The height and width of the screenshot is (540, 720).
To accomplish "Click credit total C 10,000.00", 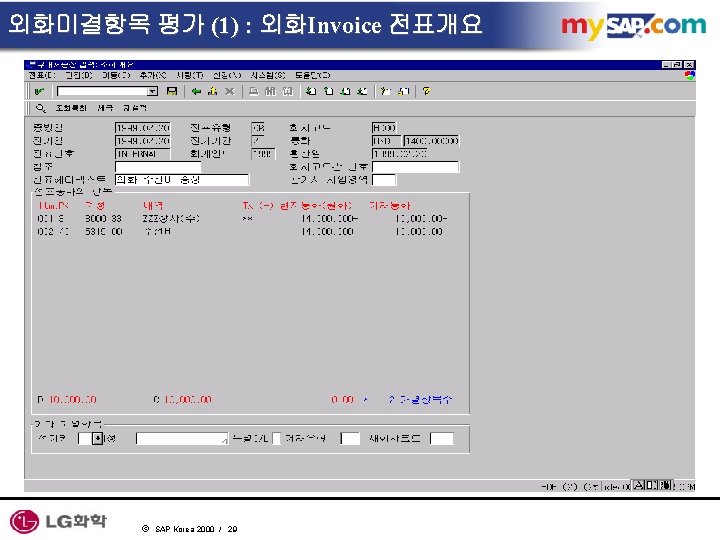I will click(x=183, y=399).
